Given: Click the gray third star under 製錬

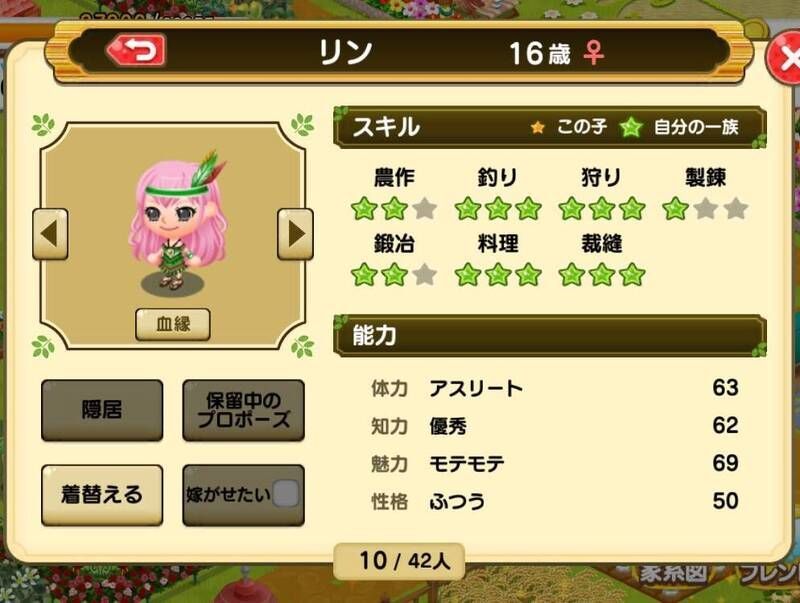Looking at the screenshot, I should click(x=736, y=209).
